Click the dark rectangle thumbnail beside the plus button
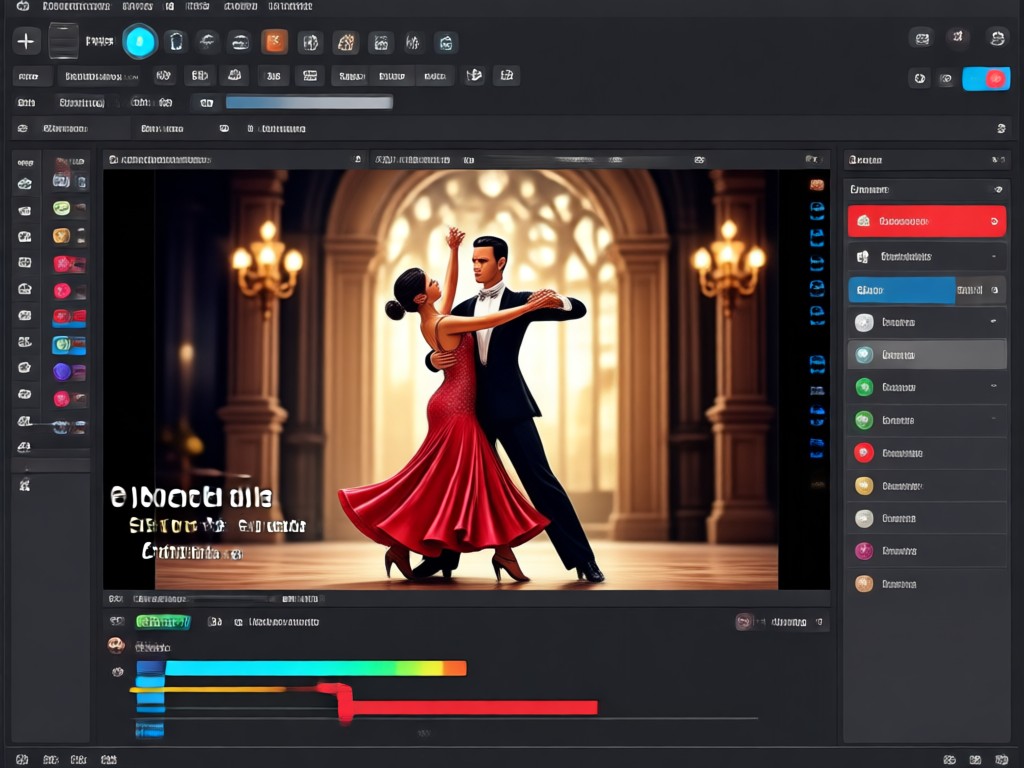Image resolution: width=1024 pixels, height=768 pixels. tap(63, 41)
